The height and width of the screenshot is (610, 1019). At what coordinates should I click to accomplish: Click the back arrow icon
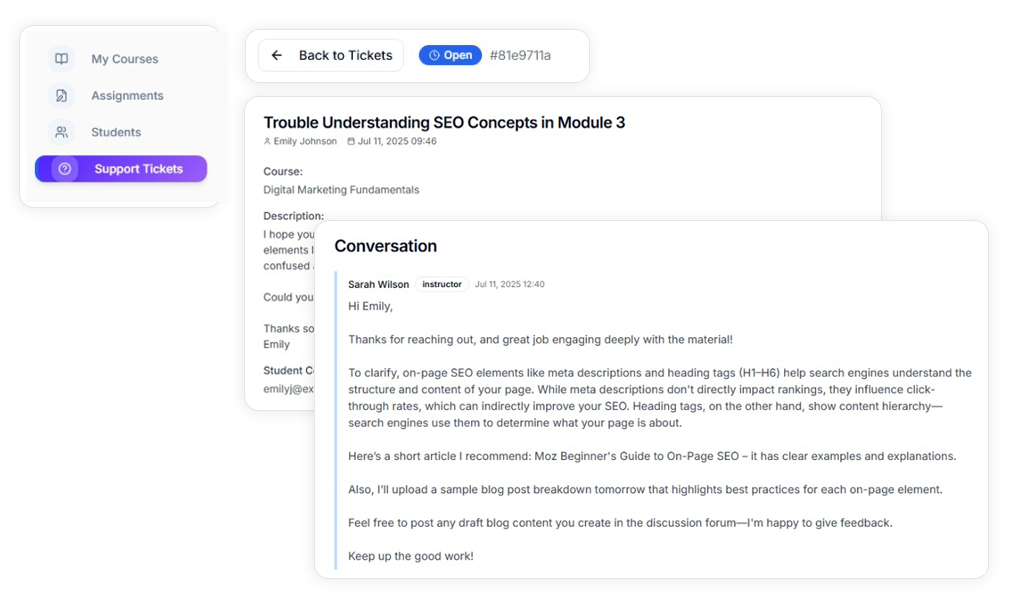click(x=277, y=56)
